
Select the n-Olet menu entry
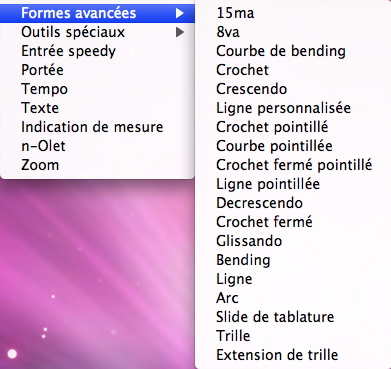click(97, 146)
